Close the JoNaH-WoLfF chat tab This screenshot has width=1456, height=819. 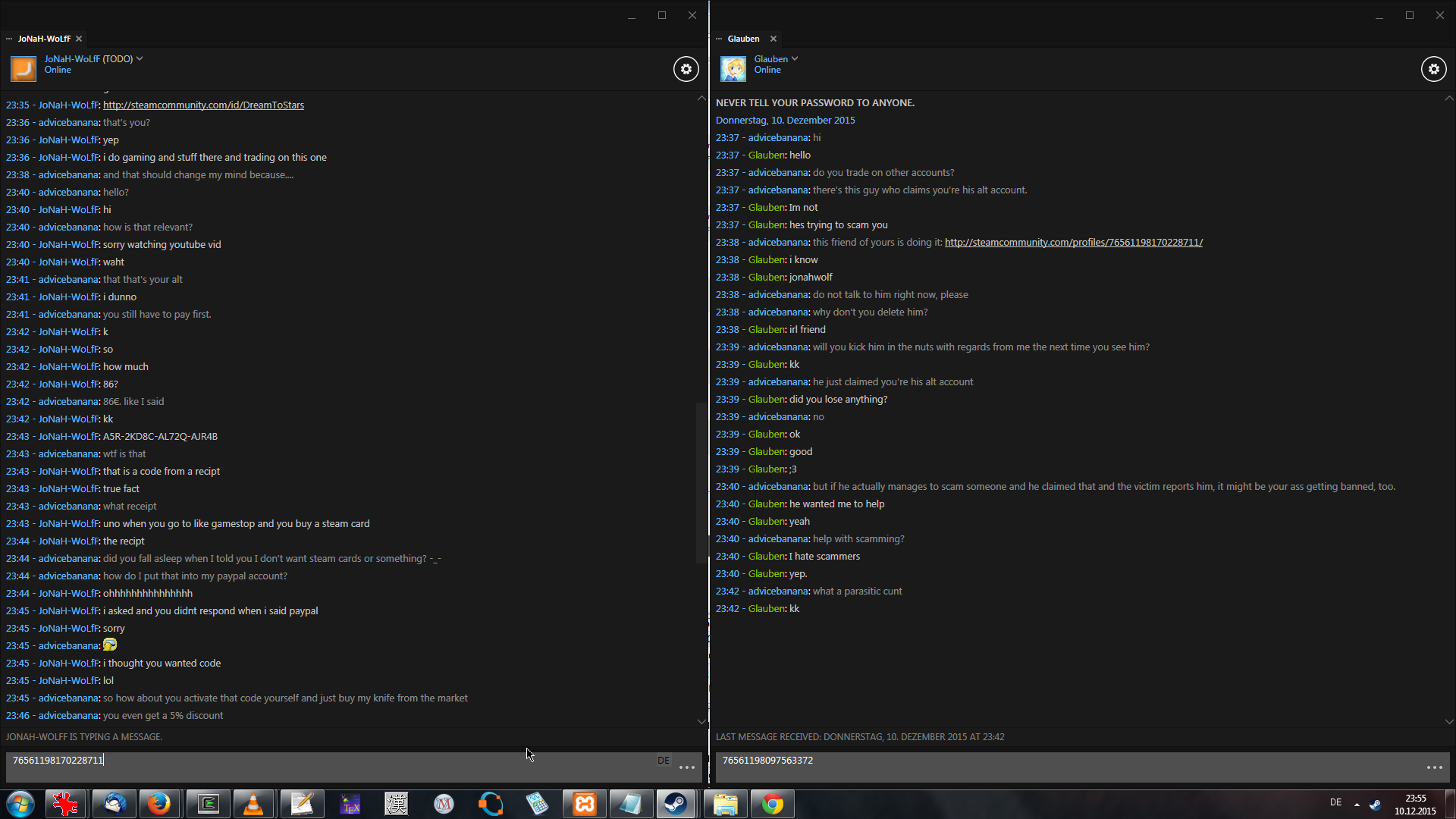tap(79, 39)
